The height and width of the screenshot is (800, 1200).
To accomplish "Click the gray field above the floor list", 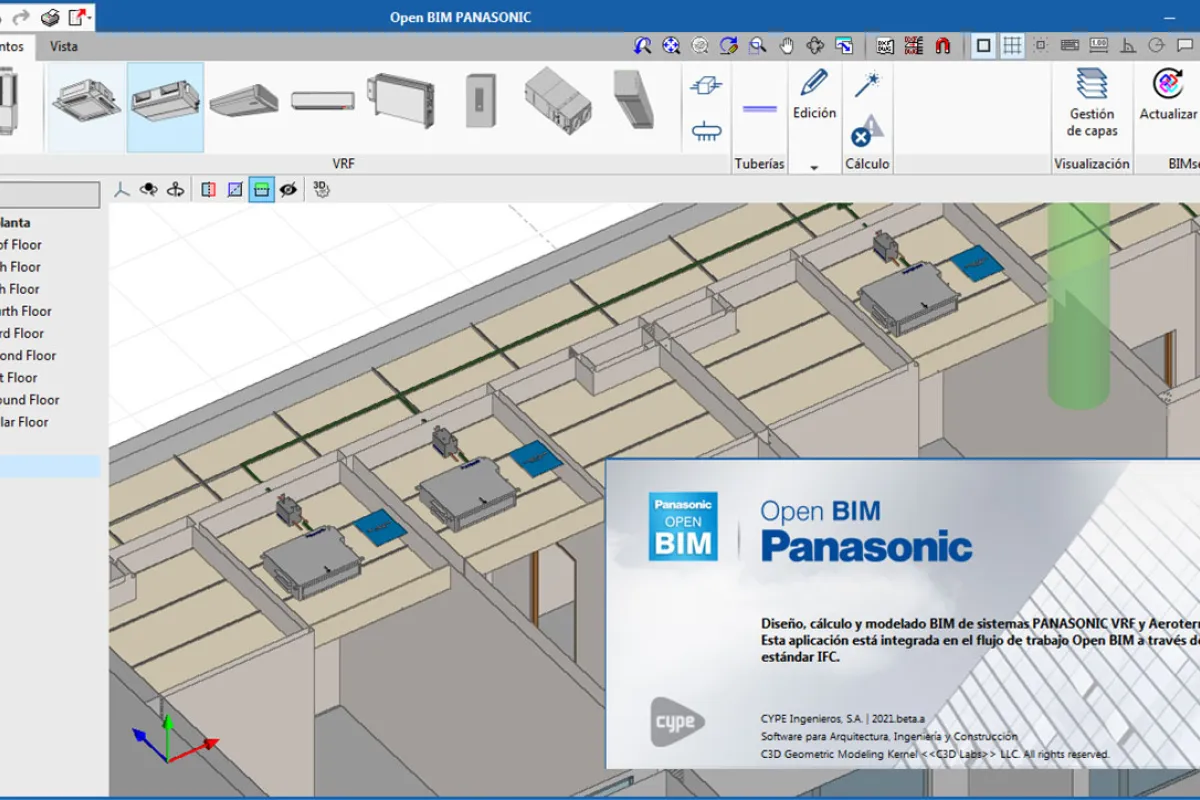I will point(50,194).
